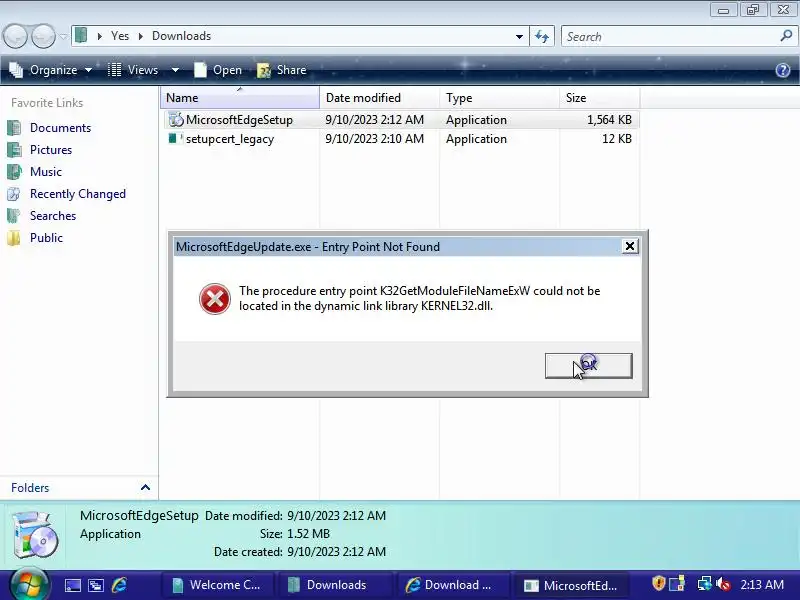
Task: Open the recent pages dropdown beside Forward
Action: pos(63,36)
